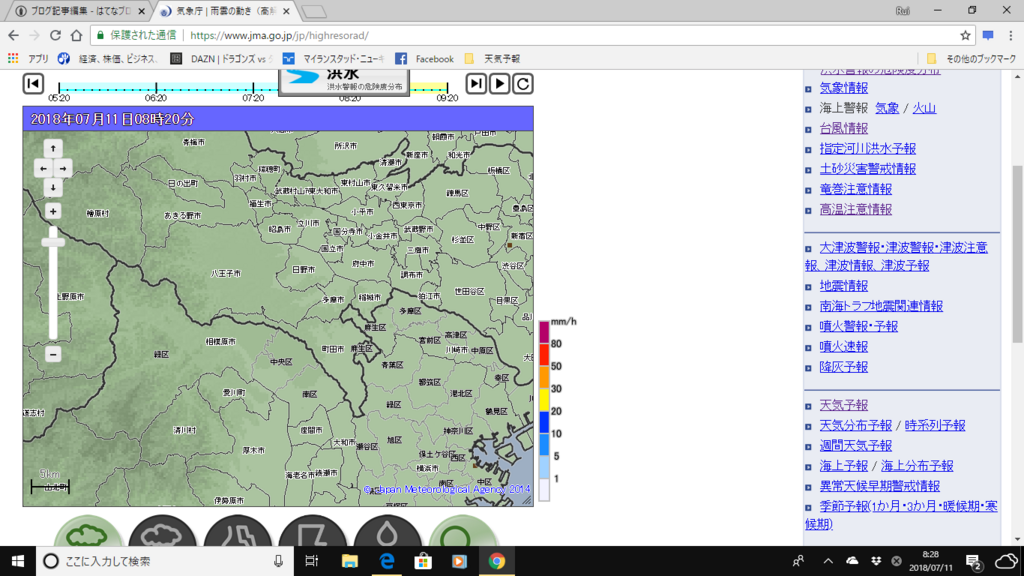Jump to the first radar frame

coord(33,84)
